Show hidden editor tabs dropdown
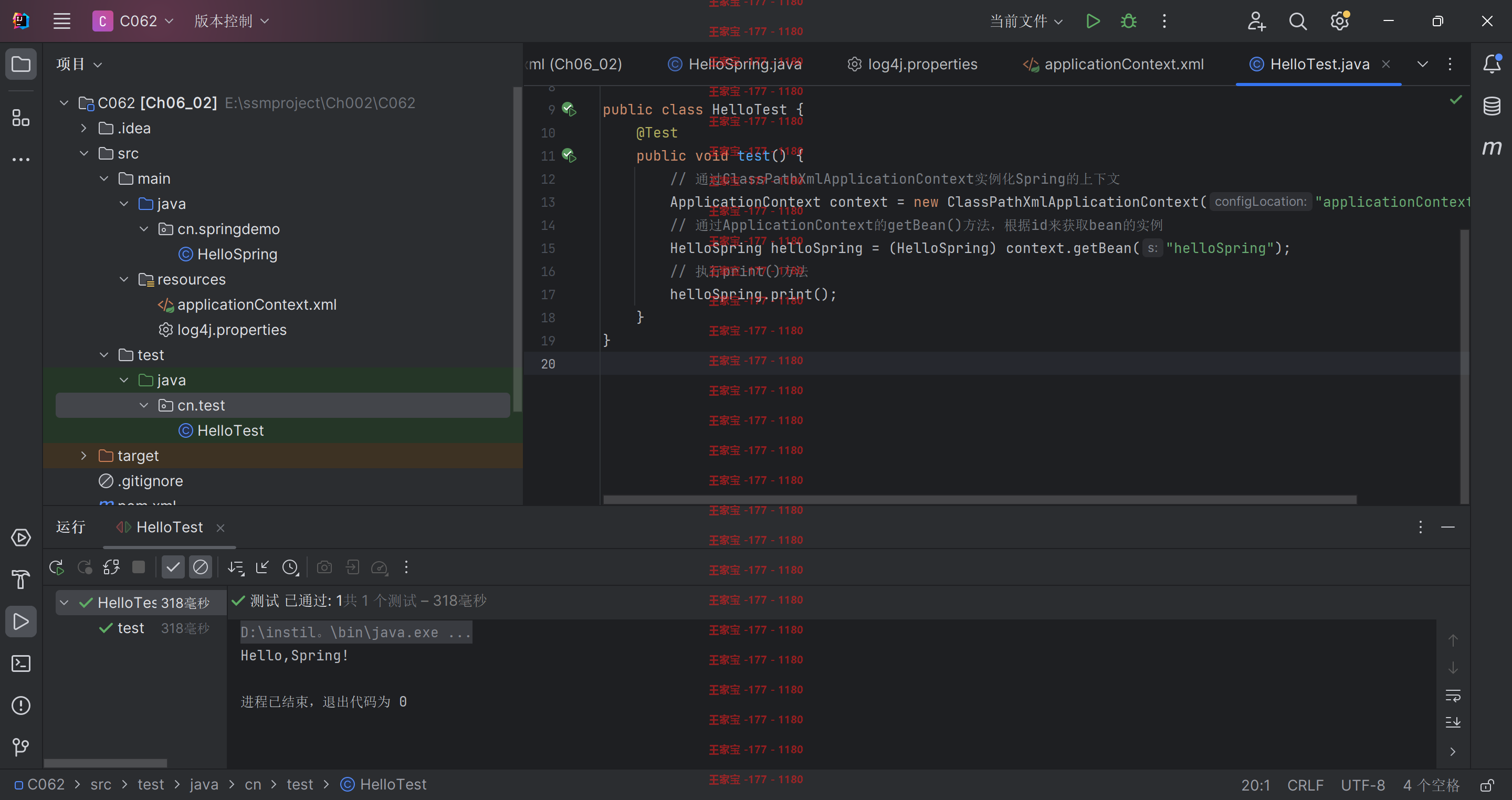Image resolution: width=1512 pixels, height=800 pixels. (1422, 64)
